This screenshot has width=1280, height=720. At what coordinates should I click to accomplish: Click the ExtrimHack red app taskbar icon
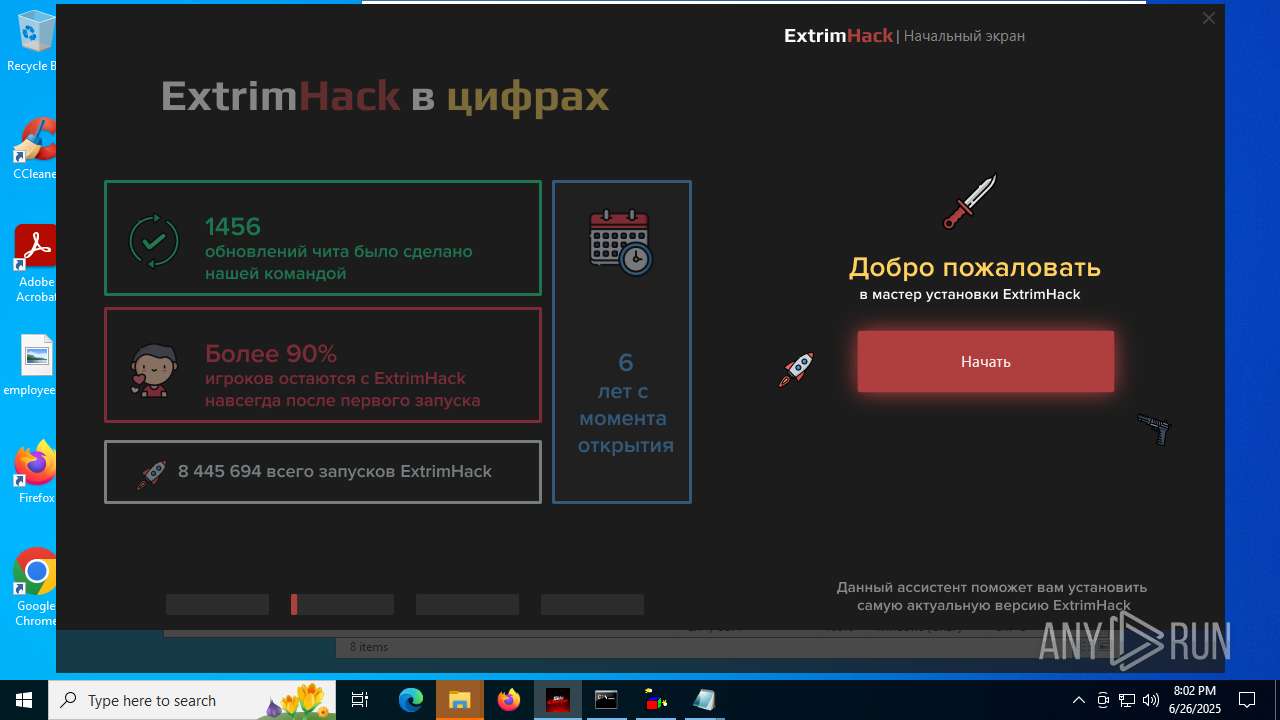point(558,700)
